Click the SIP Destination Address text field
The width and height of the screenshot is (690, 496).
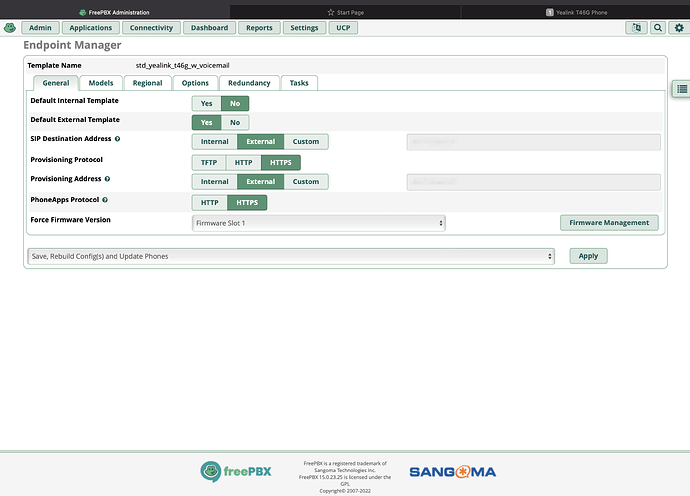[533, 142]
